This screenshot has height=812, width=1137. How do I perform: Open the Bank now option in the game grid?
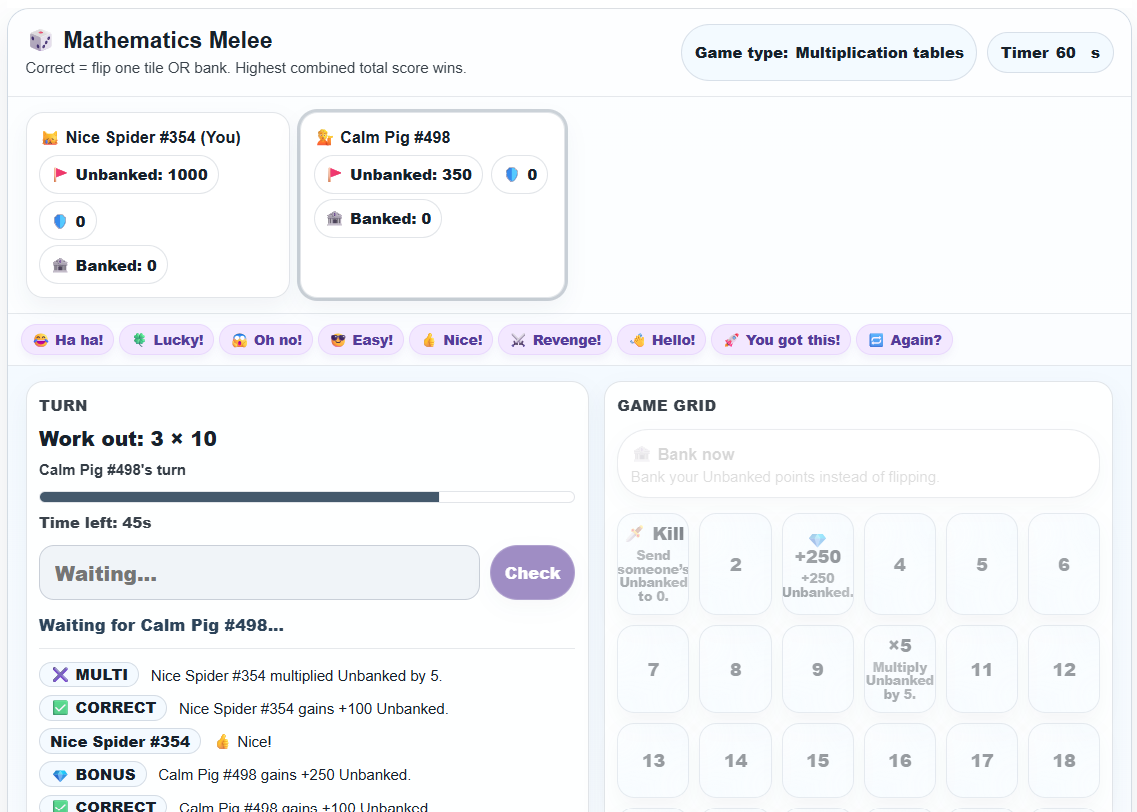click(858, 463)
